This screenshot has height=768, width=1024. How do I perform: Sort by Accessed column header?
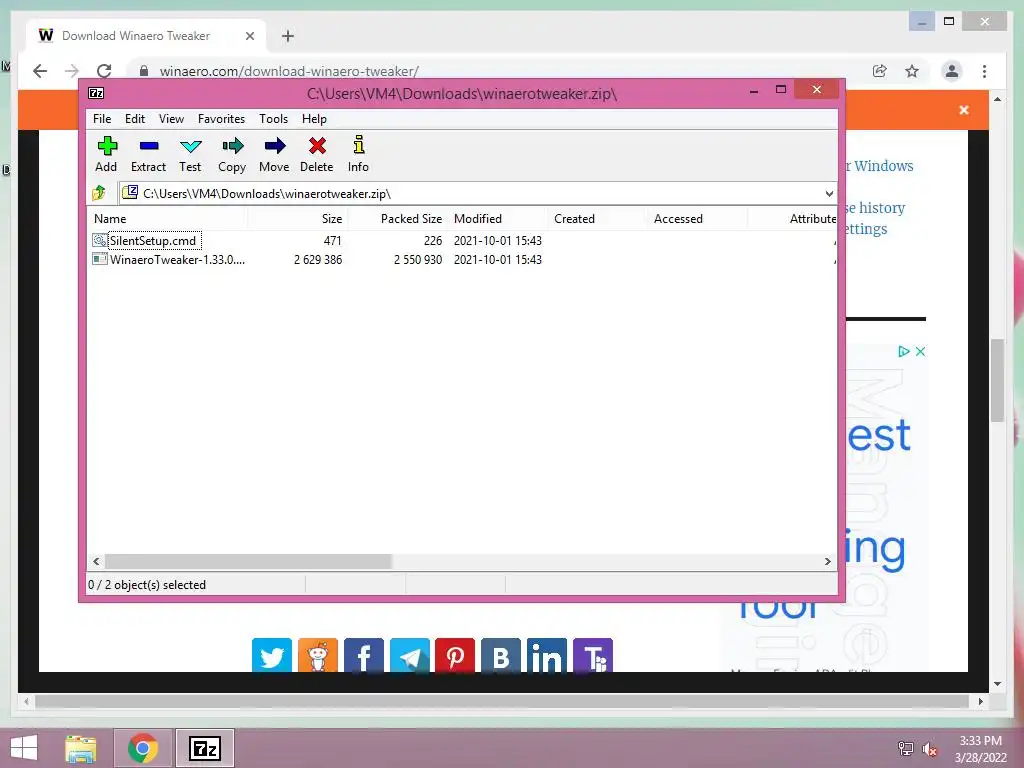tap(697, 219)
